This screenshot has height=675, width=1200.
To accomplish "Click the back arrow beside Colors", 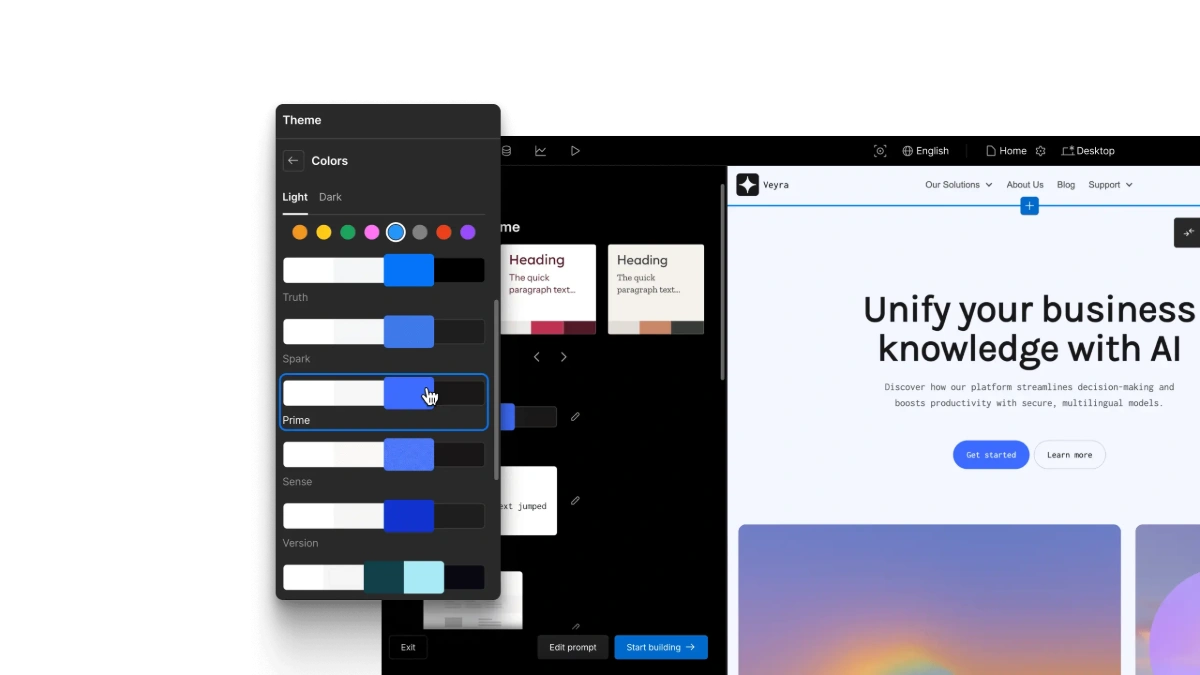I will tap(293, 161).
